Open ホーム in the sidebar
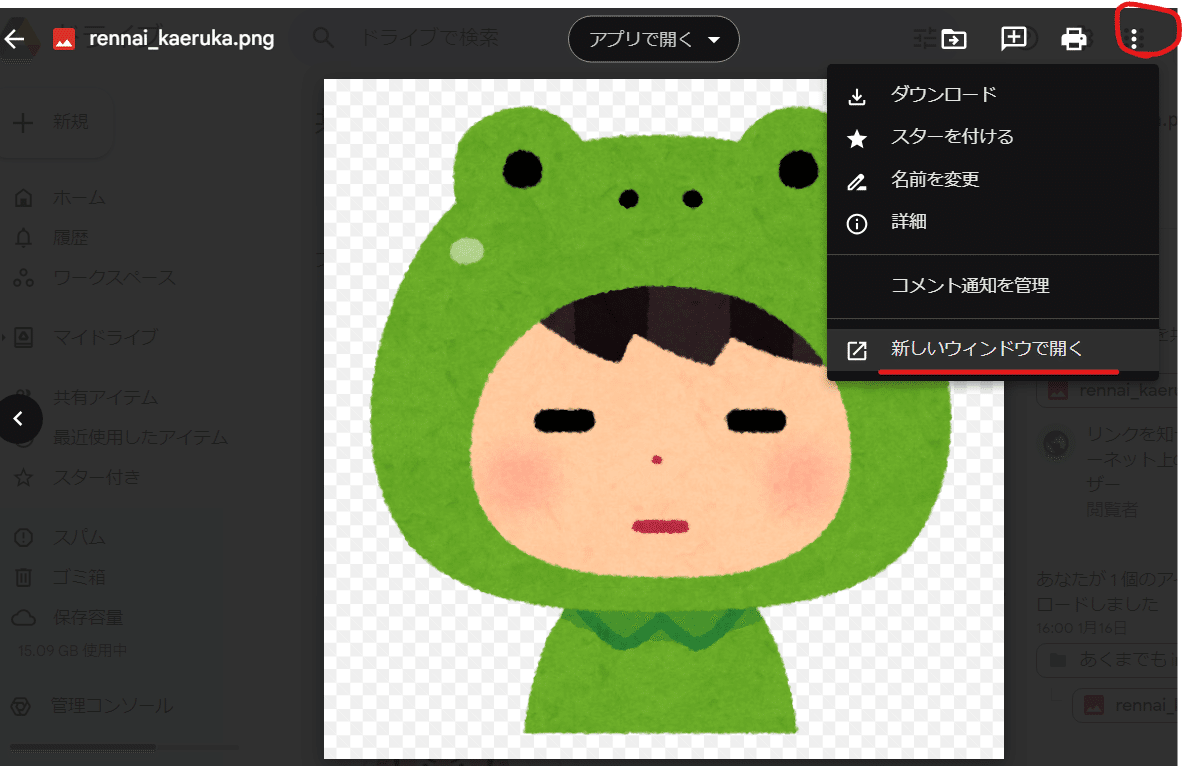 tap(79, 198)
